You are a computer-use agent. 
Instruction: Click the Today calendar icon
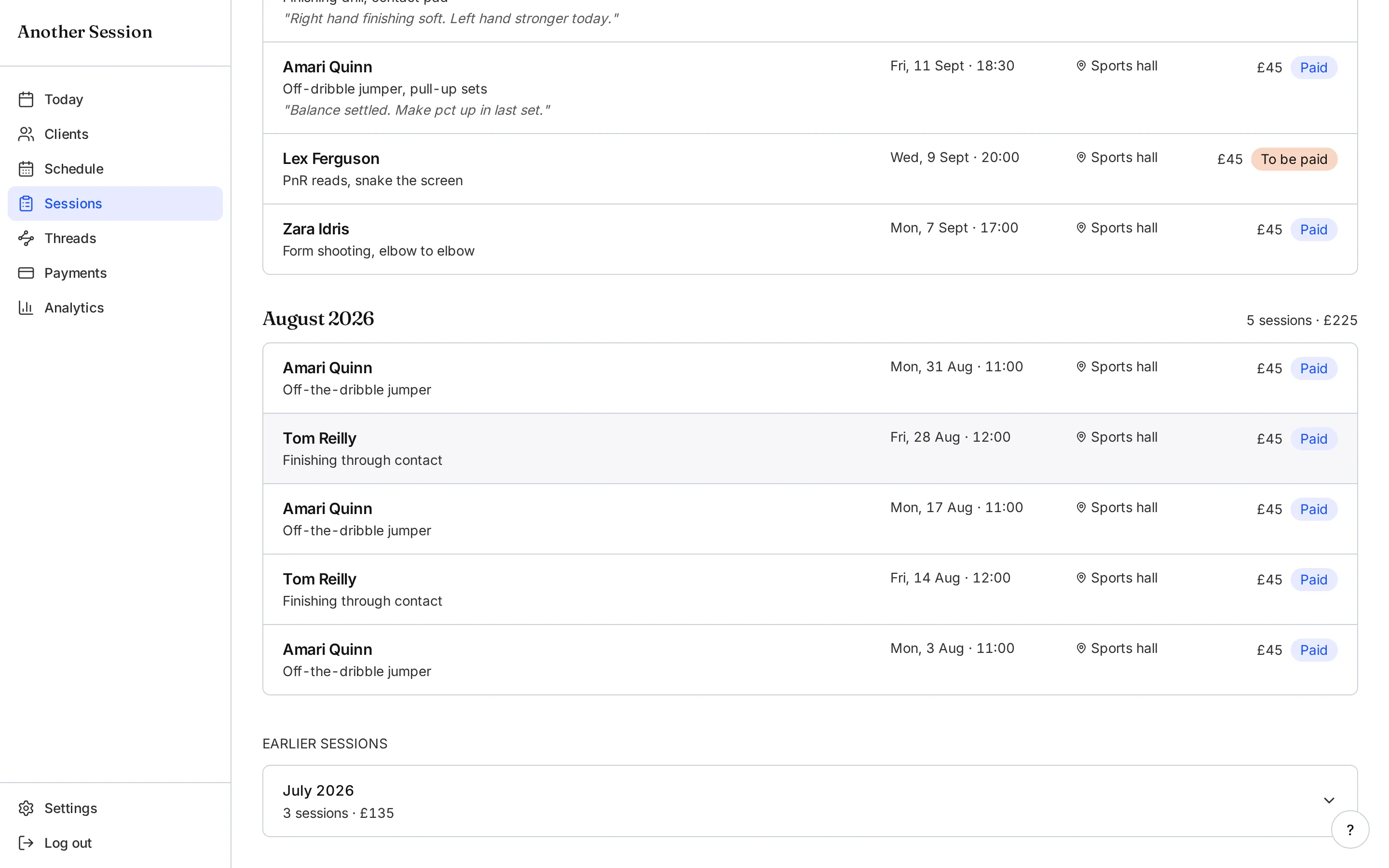(26, 99)
